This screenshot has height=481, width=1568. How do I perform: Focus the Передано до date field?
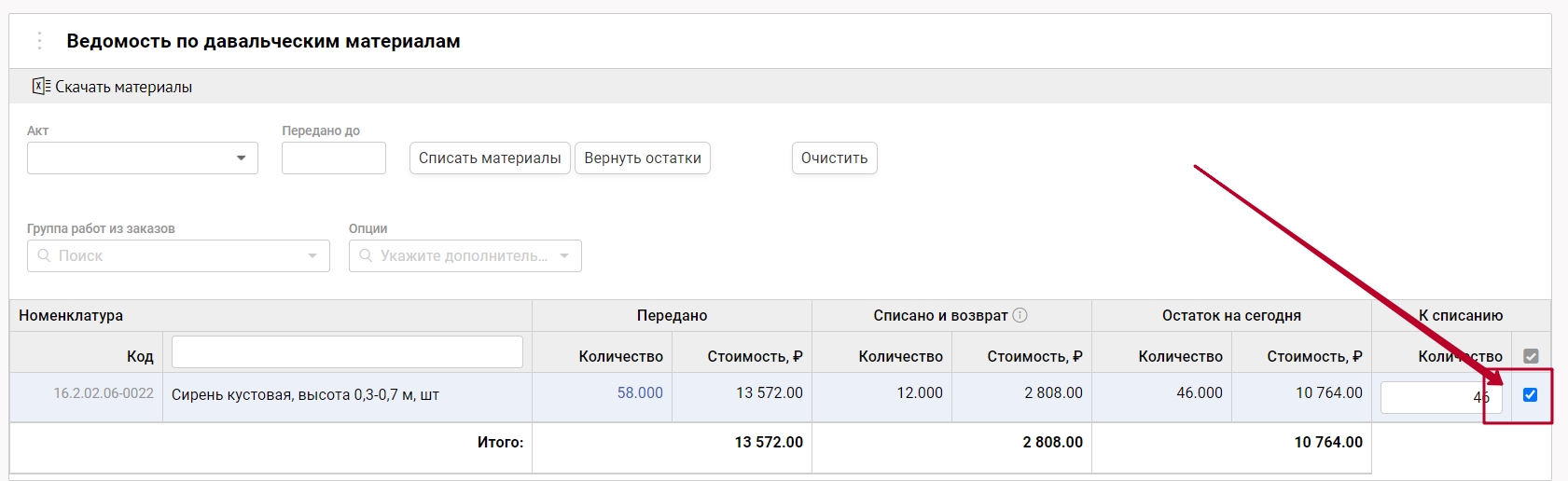point(333,158)
